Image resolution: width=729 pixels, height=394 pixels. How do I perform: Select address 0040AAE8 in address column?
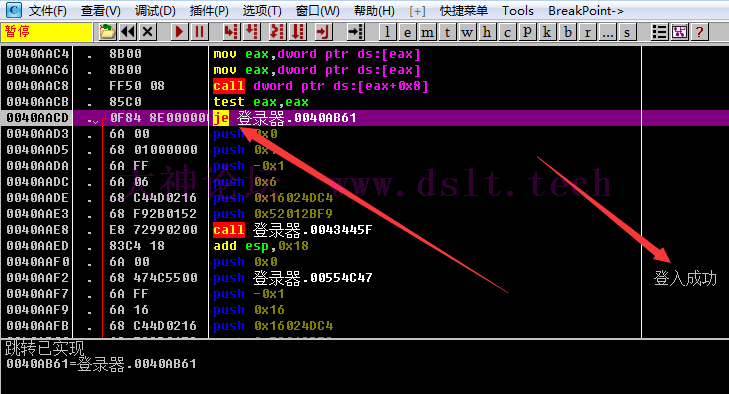click(37, 230)
